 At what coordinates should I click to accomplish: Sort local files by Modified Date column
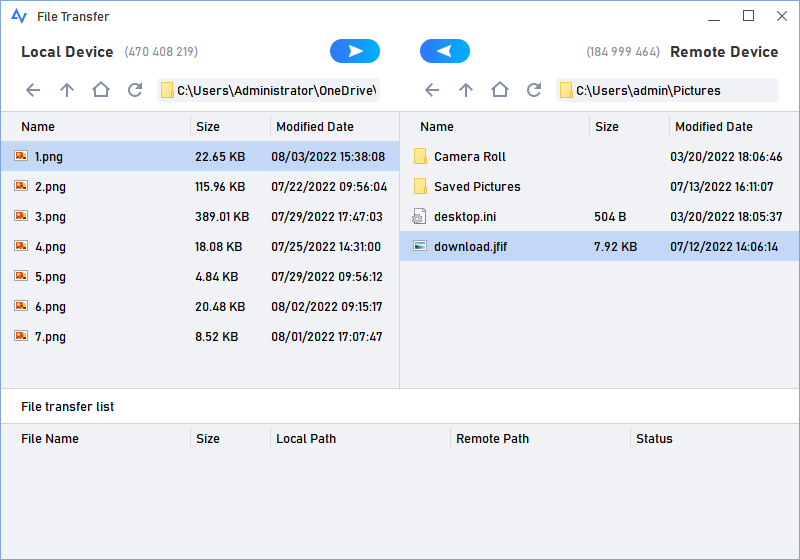click(314, 127)
